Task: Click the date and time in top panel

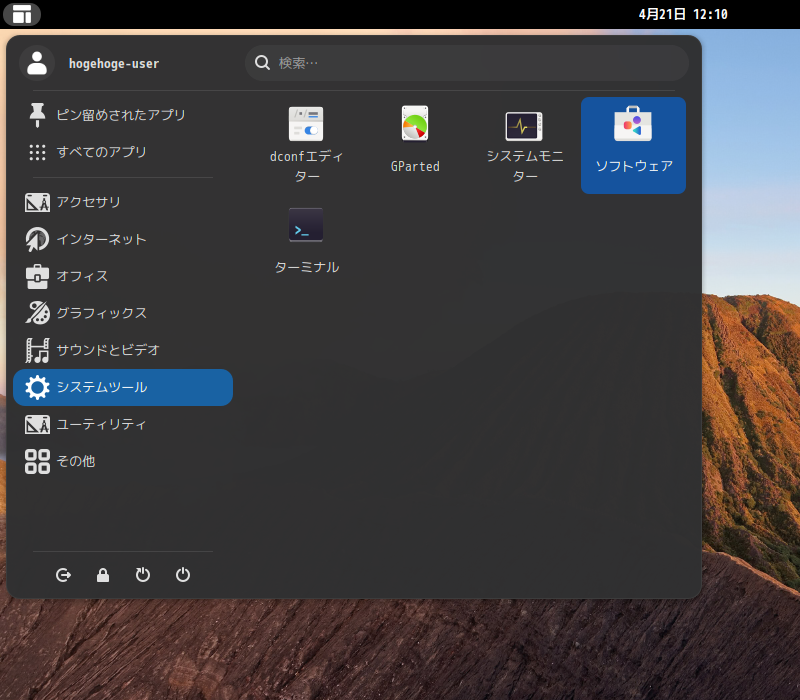Action: pyautogui.click(x=682, y=14)
